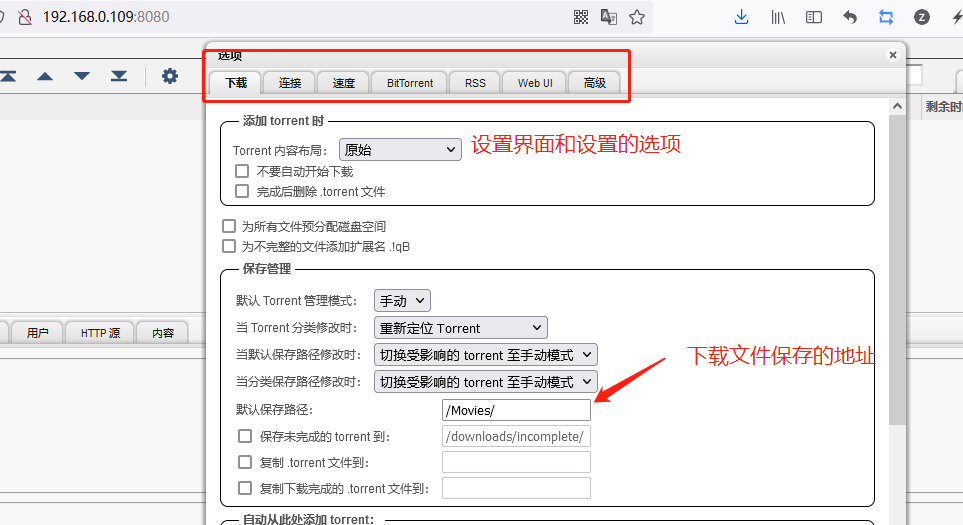Click the browser address bar URL
Screen dimensions: 963x525
106,17
